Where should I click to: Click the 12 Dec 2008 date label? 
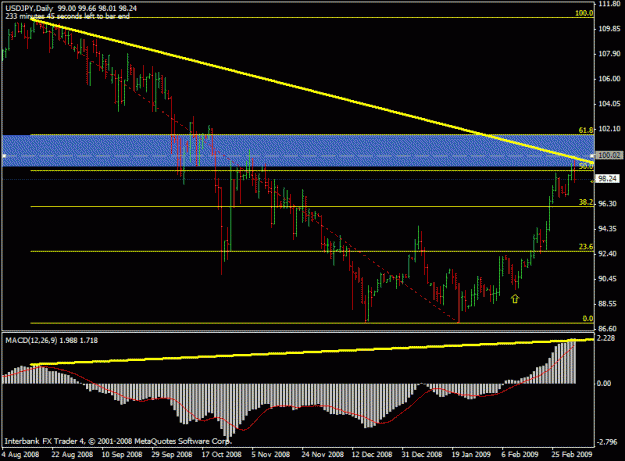point(372,454)
